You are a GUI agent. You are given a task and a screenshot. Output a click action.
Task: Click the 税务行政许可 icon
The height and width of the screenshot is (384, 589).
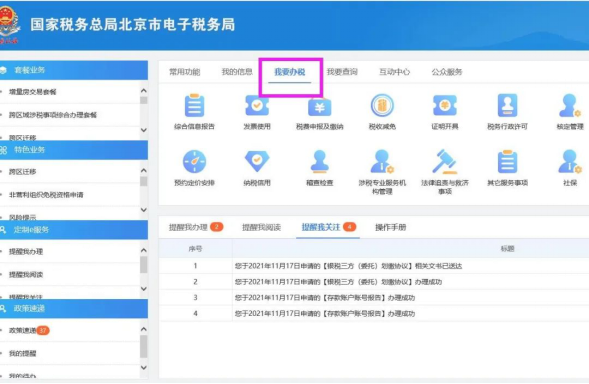coord(507,106)
